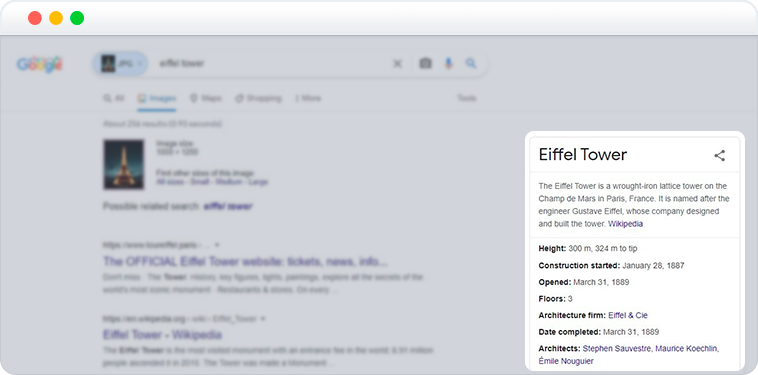Click the Height: 300 m, 324 m to tip text
This screenshot has width=758, height=375.
[x=588, y=248]
